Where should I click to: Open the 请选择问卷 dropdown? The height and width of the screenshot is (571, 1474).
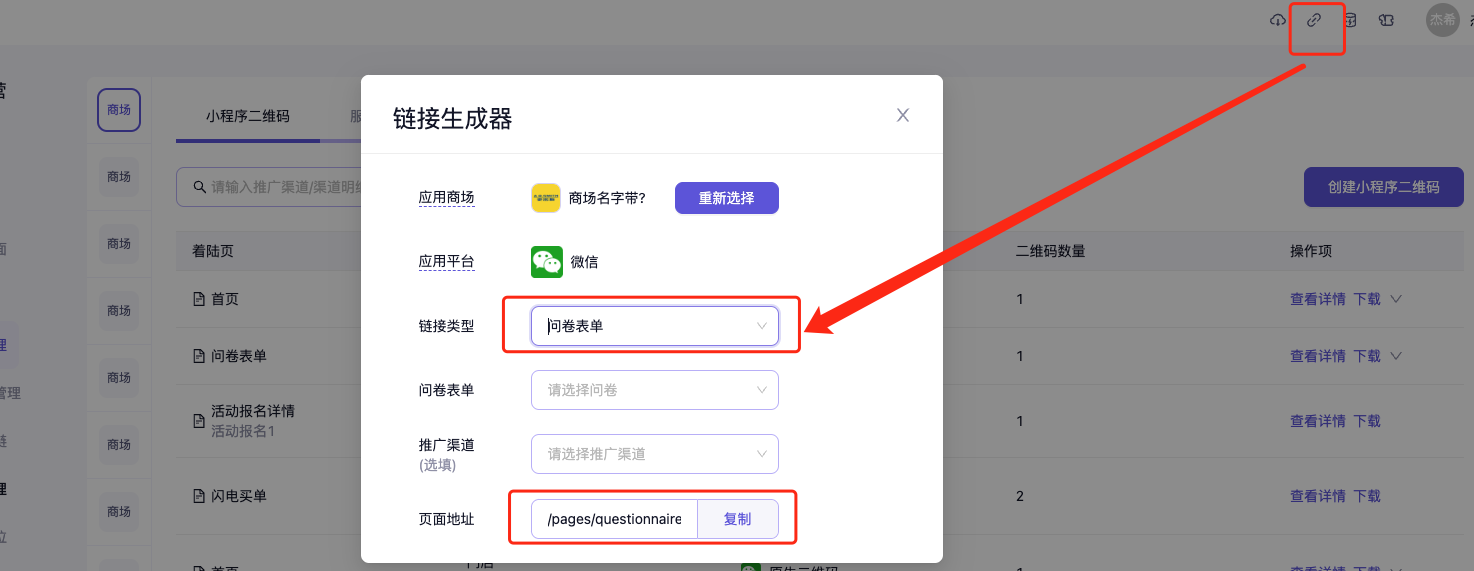pos(654,390)
